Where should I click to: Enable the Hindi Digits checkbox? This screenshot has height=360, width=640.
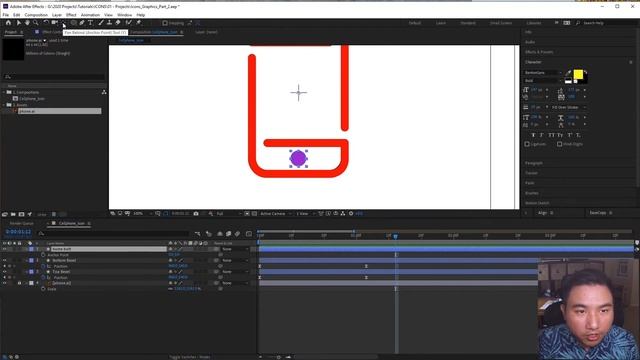click(560, 144)
